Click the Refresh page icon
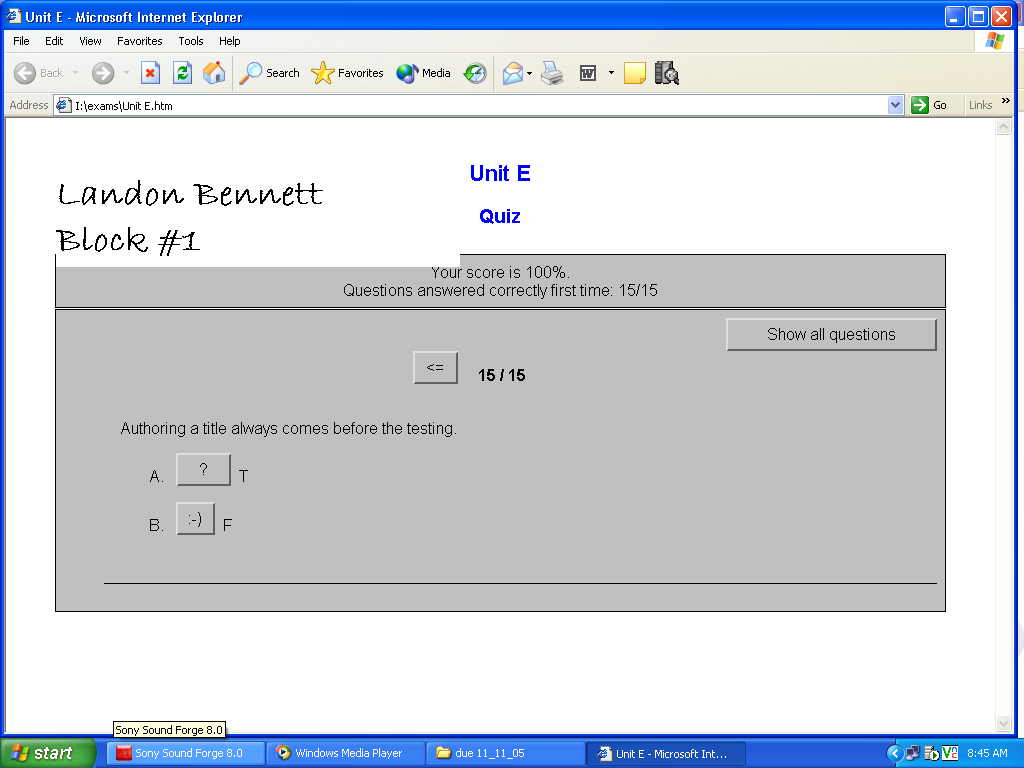Viewport: 1024px width, 768px height. pyautogui.click(x=182, y=73)
